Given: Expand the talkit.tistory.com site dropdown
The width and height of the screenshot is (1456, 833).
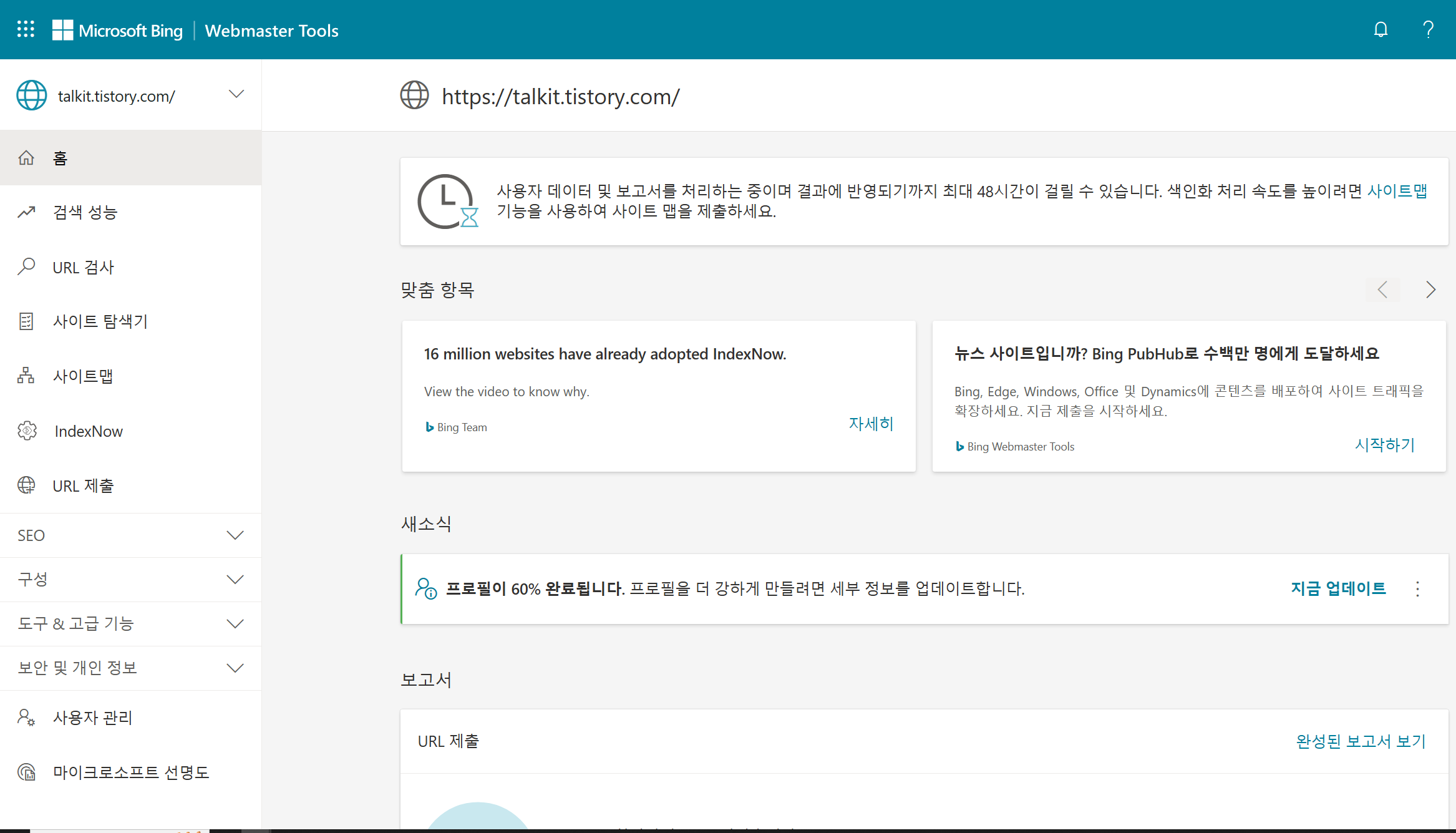Looking at the screenshot, I should (x=236, y=95).
